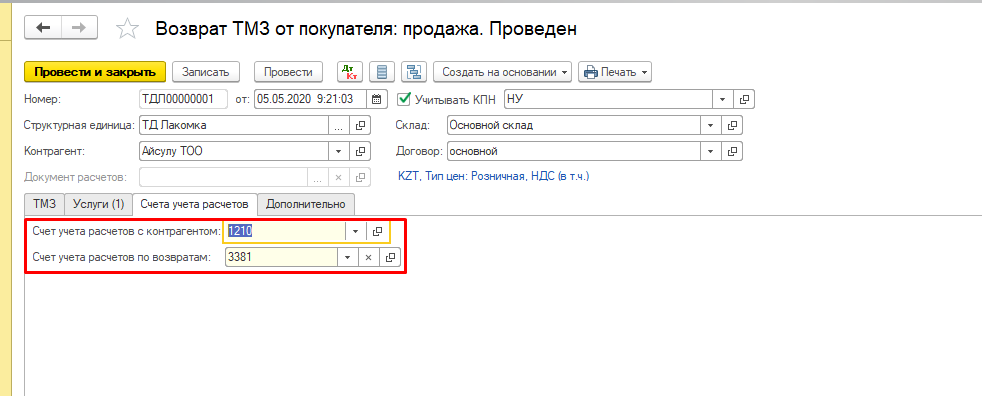The width and height of the screenshot is (982, 396).
Task: Open Айсулу ТОО counterparty card
Action: pos(360,151)
